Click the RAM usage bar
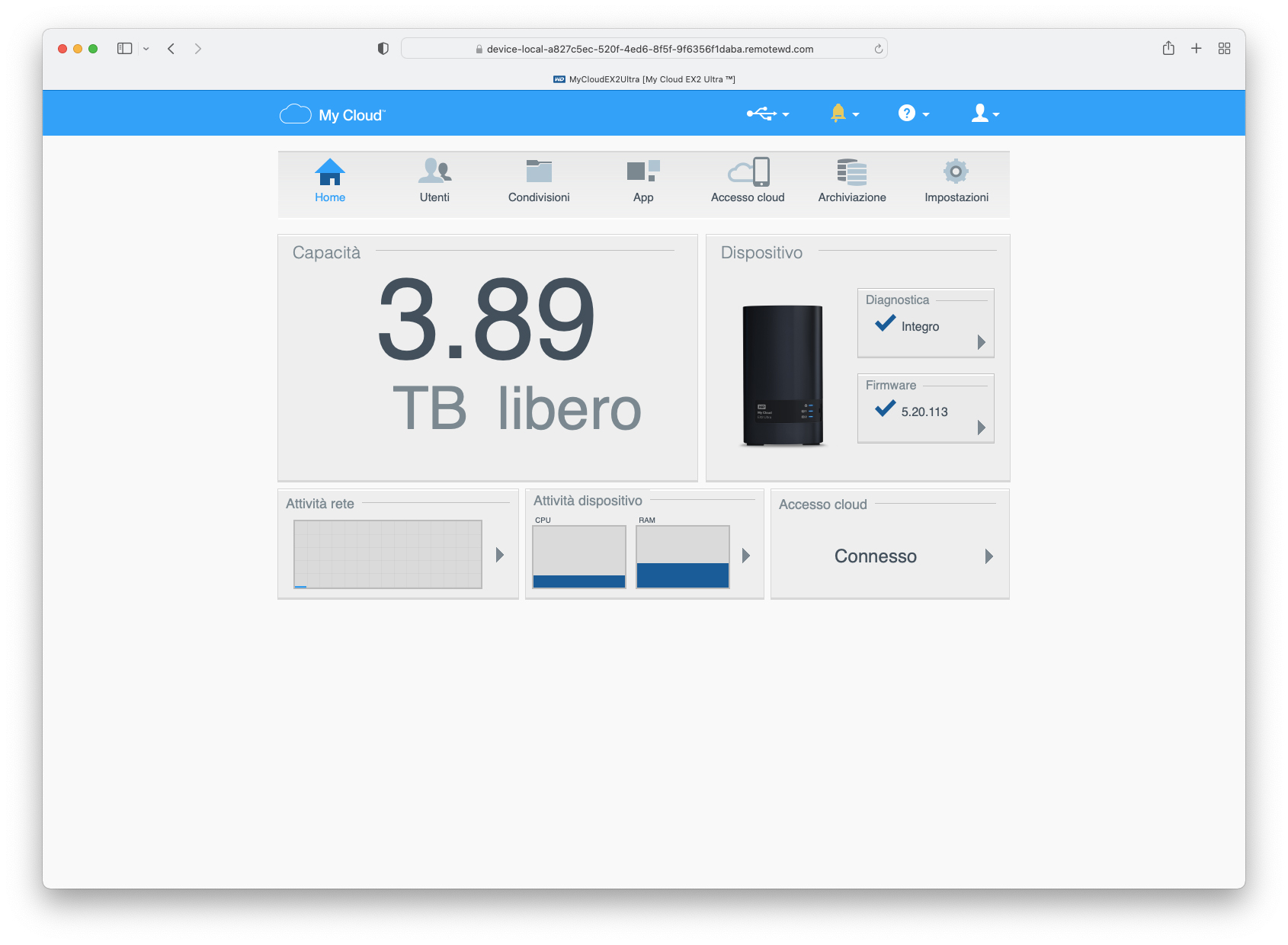The width and height of the screenshot is (1288, 945). point(683,557)
